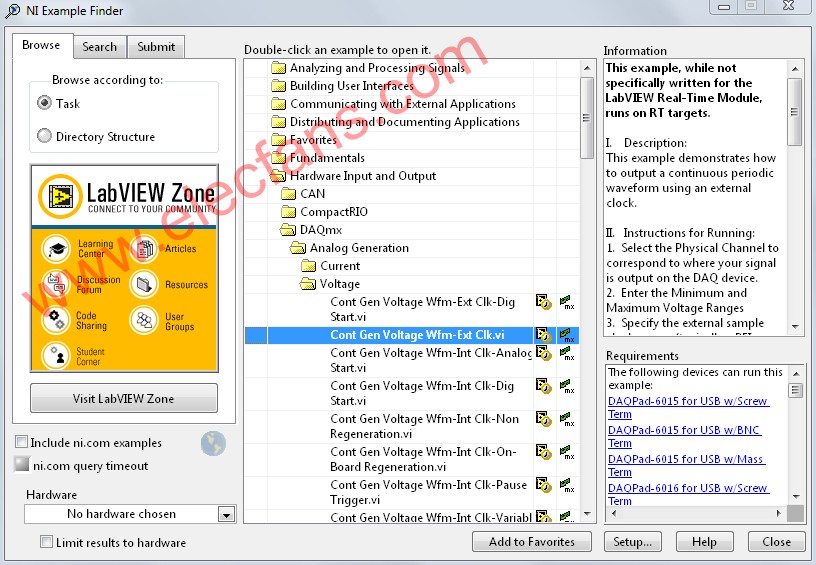Open the Hardware dropdown list
This screenshot has height=565, width=816.
[x=226, y=515]
